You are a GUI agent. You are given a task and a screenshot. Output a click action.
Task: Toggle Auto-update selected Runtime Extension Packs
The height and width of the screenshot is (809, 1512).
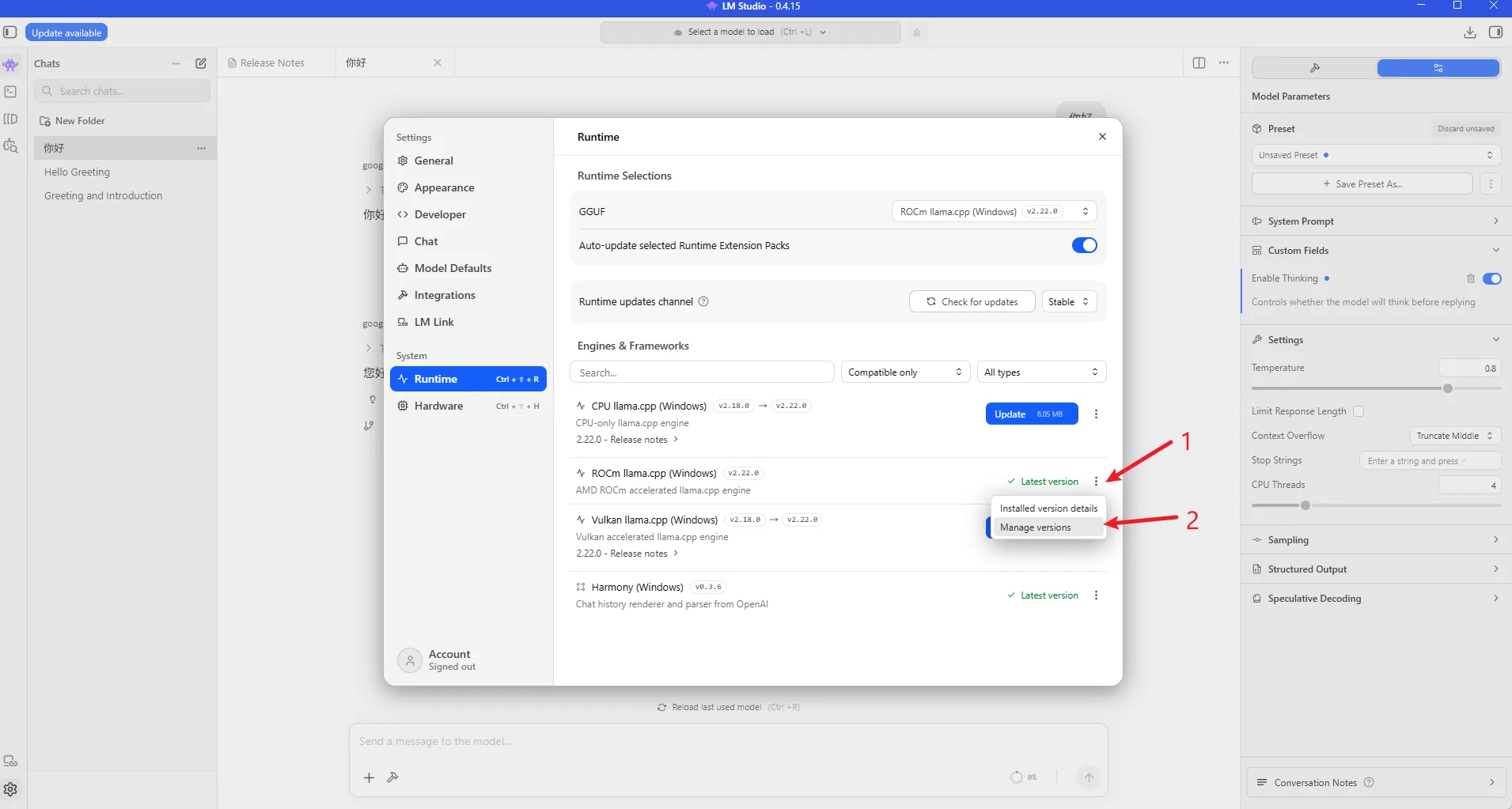point(1084,245)
